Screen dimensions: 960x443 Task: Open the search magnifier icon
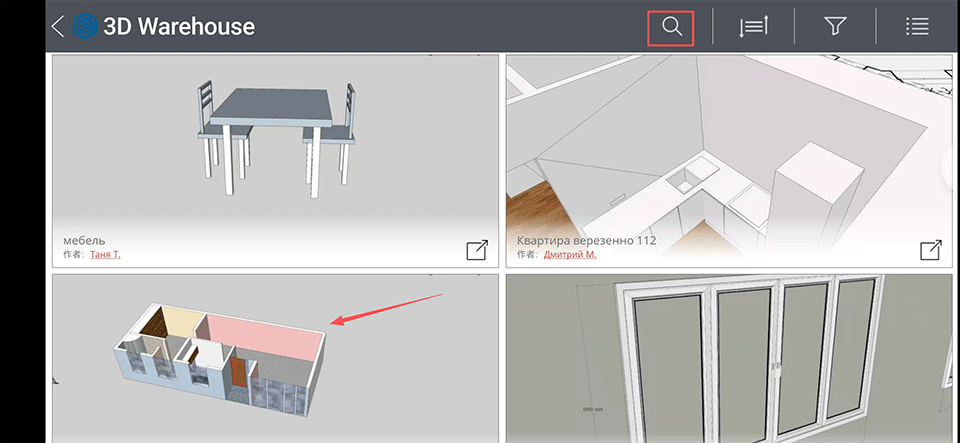[x=670, y=27]
